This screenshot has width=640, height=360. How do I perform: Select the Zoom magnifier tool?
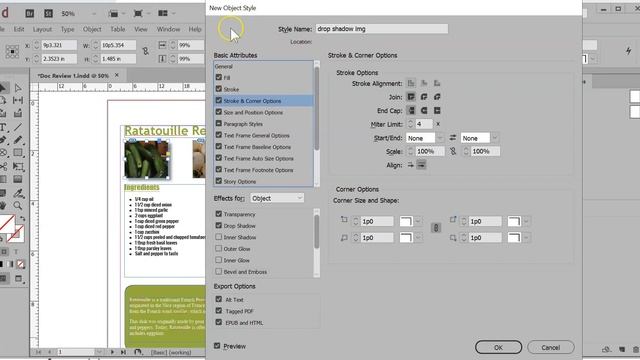(18, 206)
